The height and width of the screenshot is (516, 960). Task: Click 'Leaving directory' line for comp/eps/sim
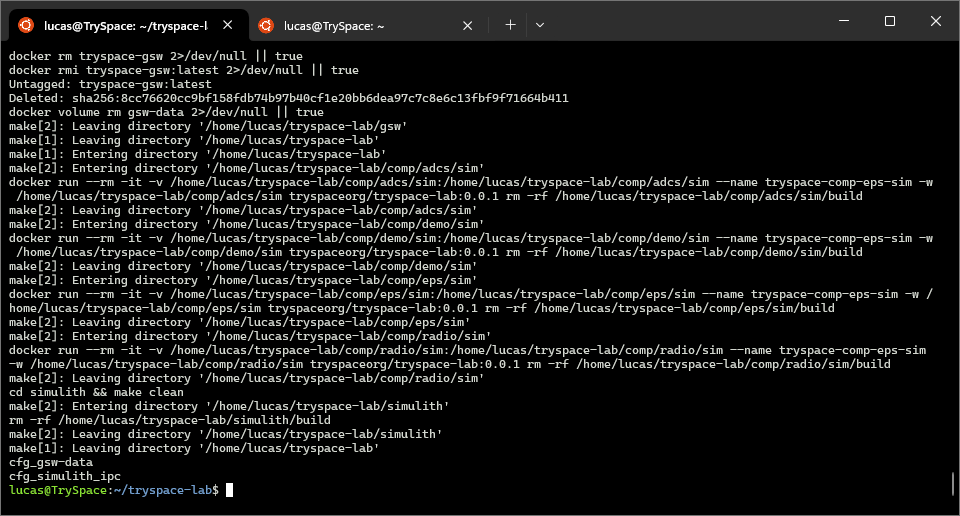pos(239,323)
